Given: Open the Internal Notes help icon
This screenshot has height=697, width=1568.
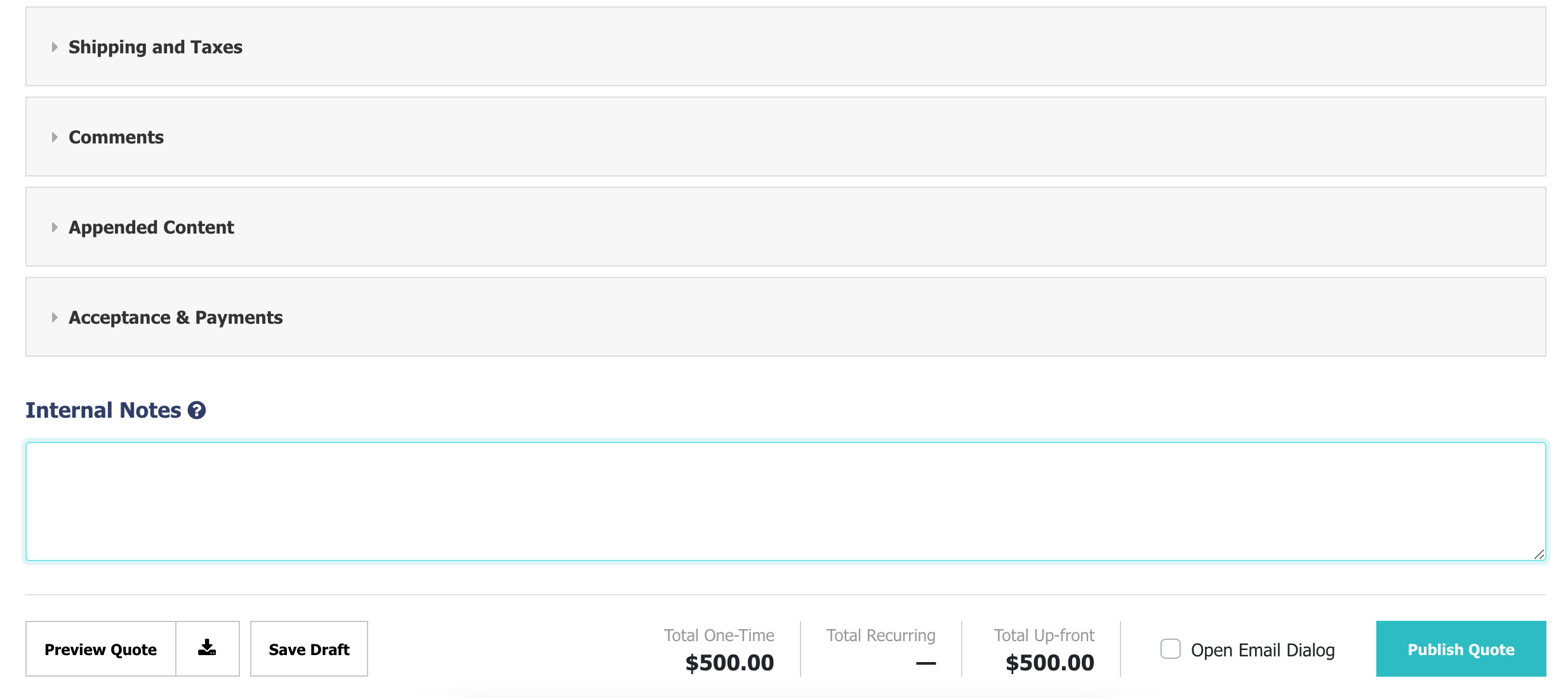Looking at the screenshot, I should [x=197, y=411].
